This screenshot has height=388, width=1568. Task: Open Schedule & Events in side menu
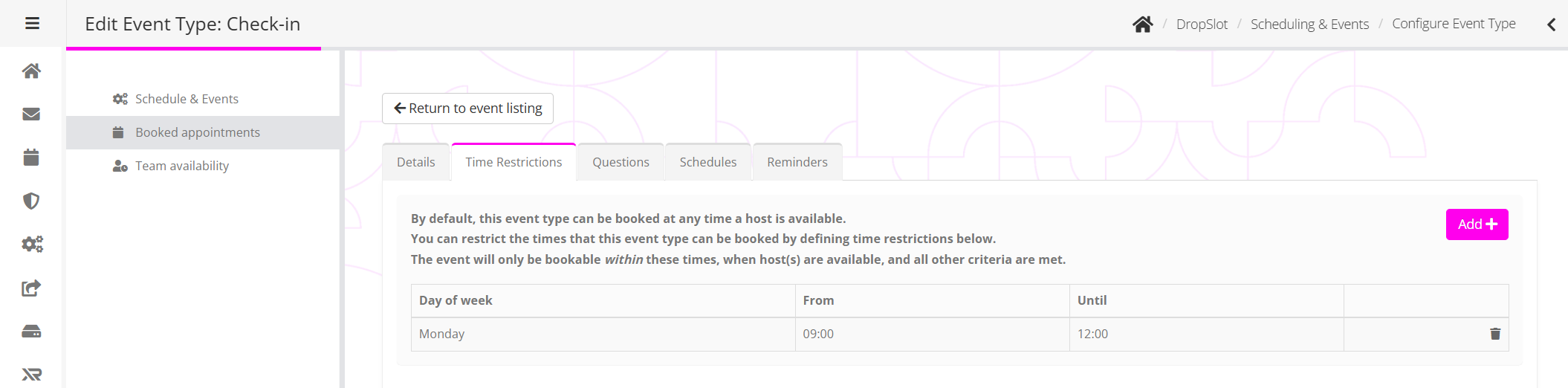coord(187,99)
